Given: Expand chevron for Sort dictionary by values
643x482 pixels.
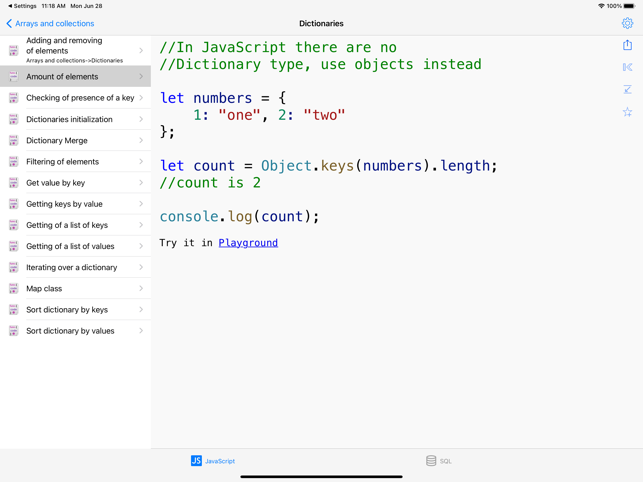Looking at the screenshot, I should (141, 331).
